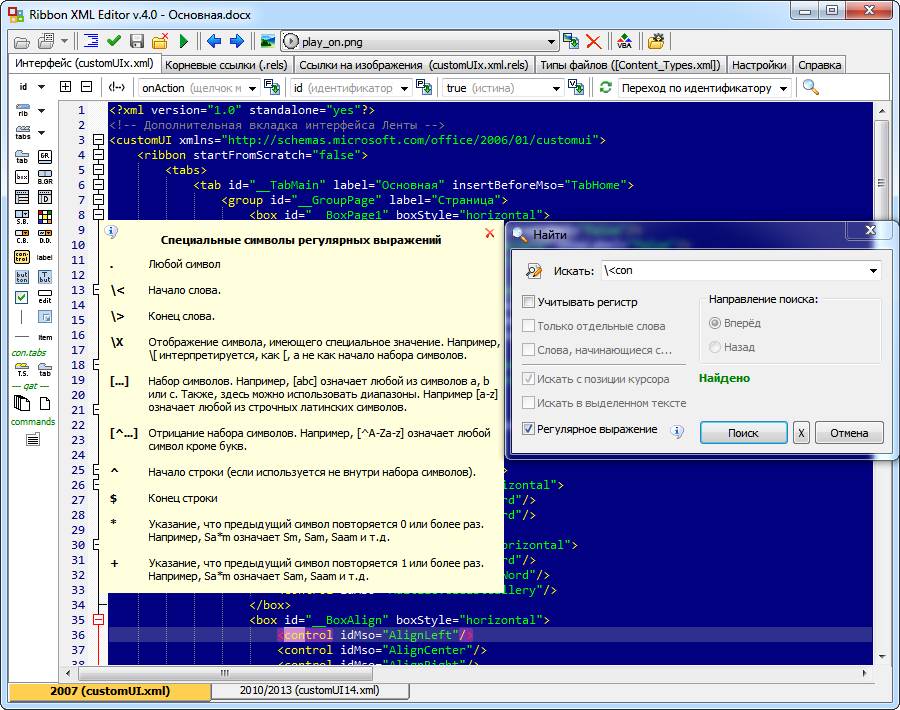Open the 'Переход по идентификатору' dropdown
The height and width of the screenshot is (710, 900).
pyautogui.click(x=783, y=88)
